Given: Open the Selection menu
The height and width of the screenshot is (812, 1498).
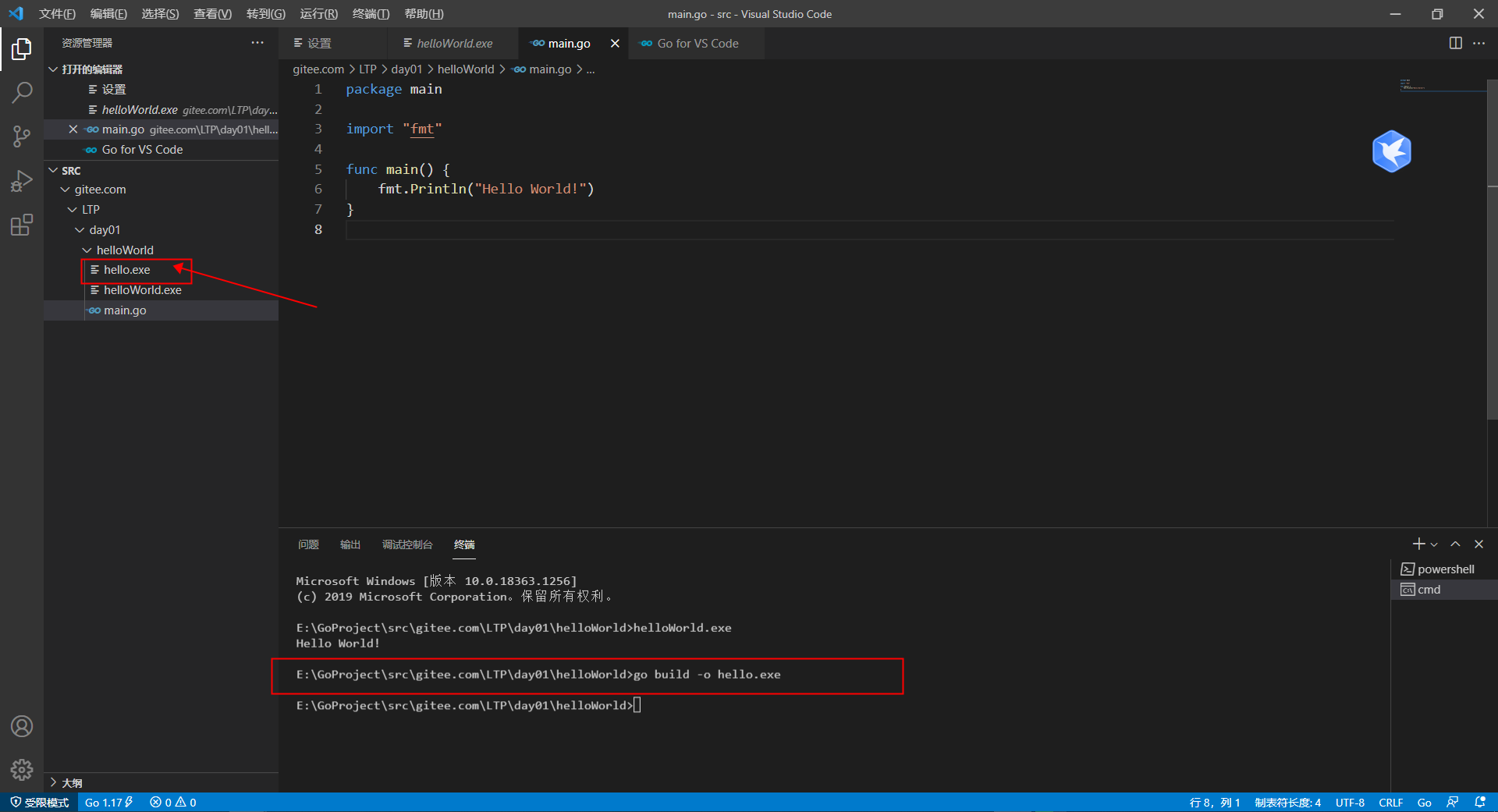Looking at the screenshot, I should point(160,14).
